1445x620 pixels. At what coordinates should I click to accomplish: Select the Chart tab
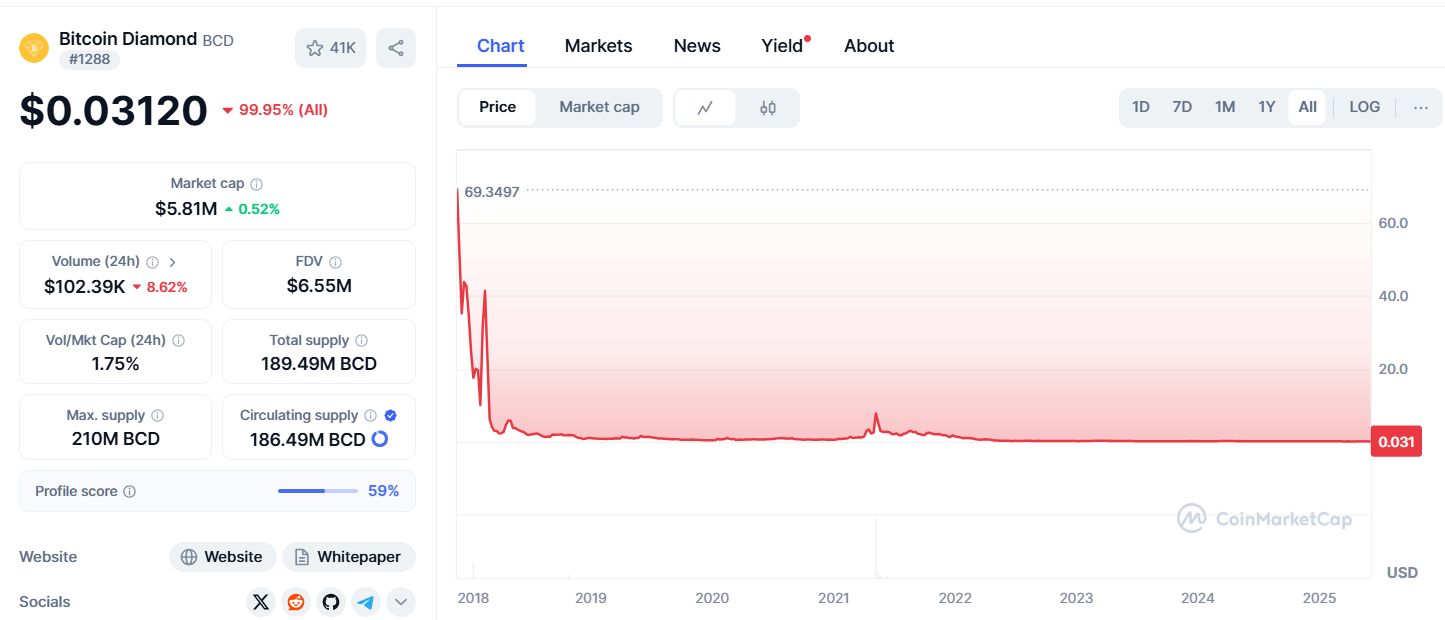501,46
